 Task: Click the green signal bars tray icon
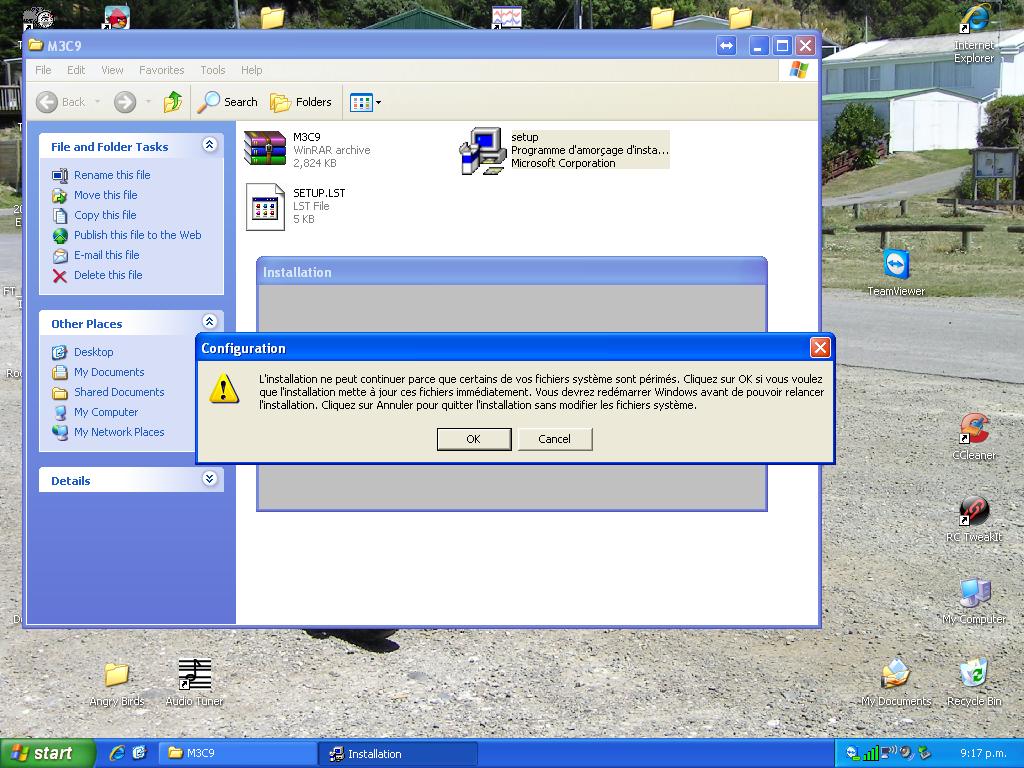871,753
